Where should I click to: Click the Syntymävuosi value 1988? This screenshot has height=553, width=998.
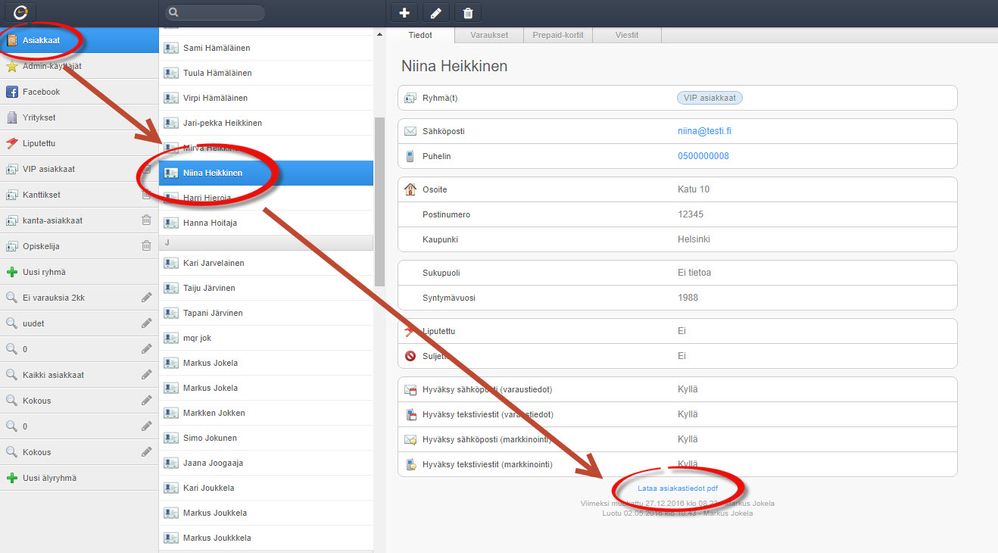pyautogui.click(x=688, y=298)
